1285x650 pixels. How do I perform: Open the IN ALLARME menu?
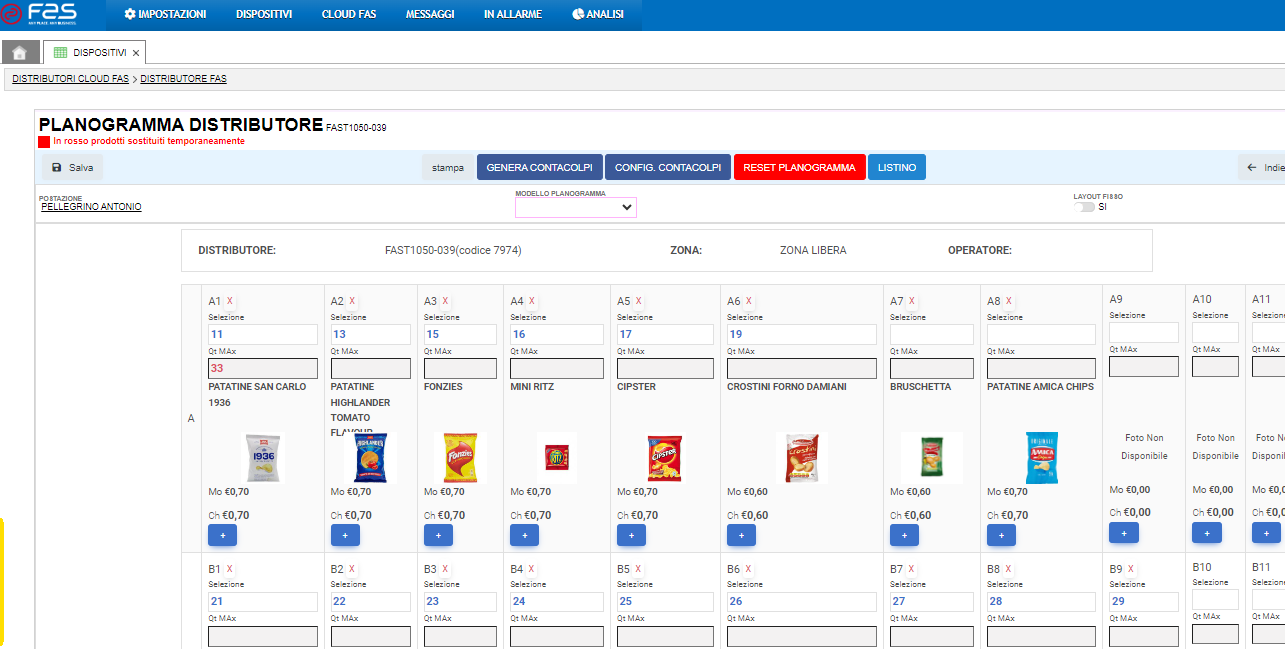tap(513, 15)
